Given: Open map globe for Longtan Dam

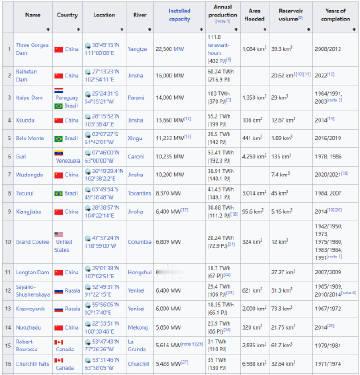Looking at the screenshot, I should [88, 268].
